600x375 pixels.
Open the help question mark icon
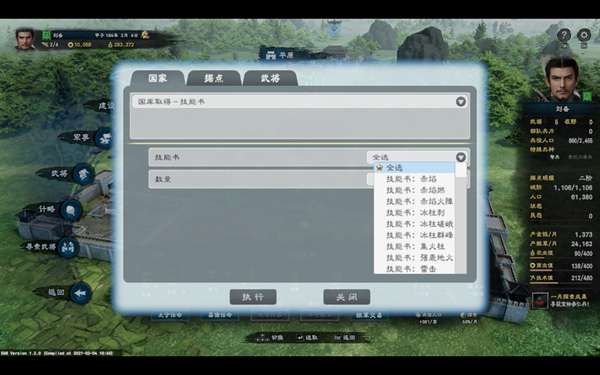pos(564,36)
